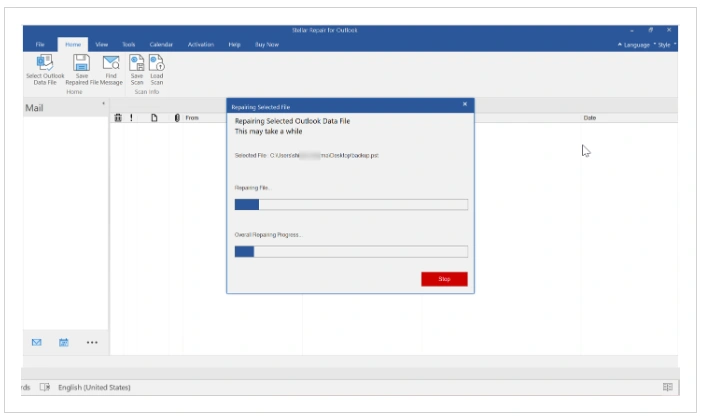Open the Find Message tool
The width and height of the screenshot is (703, 420).
click(111, 63)
